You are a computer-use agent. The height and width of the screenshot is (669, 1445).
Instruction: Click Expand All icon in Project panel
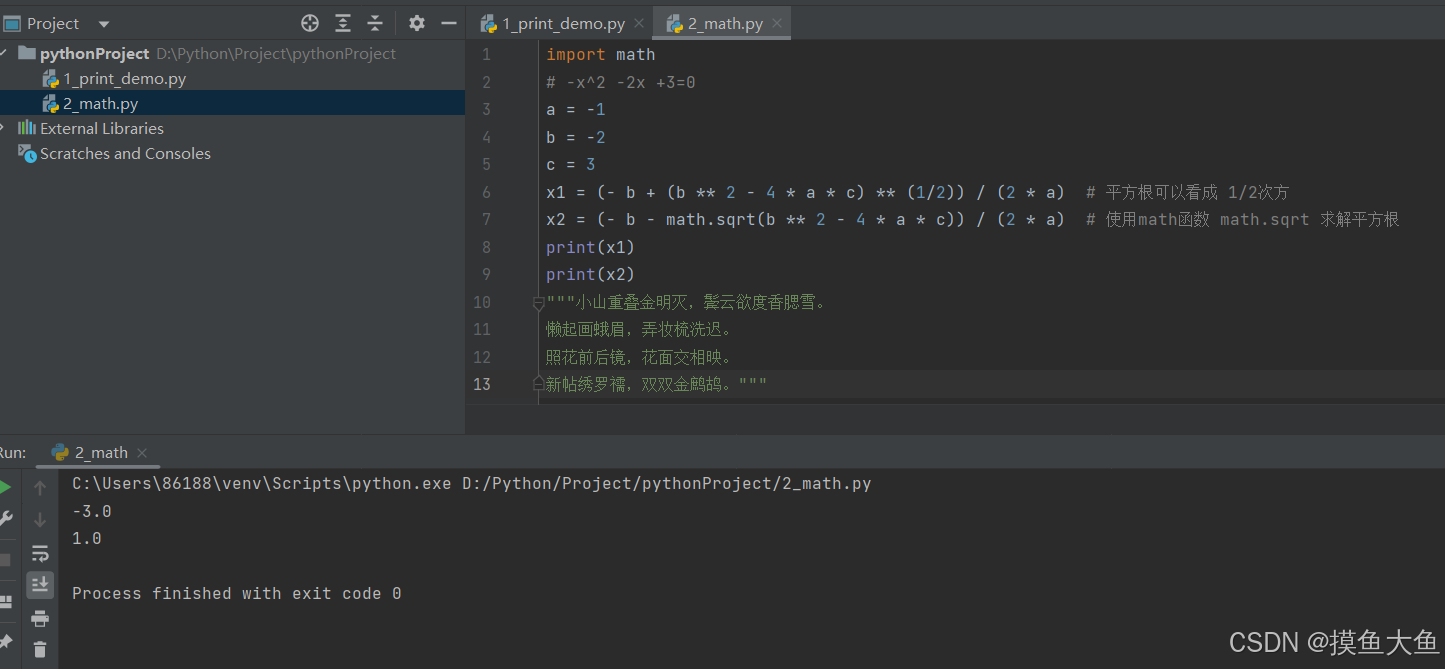(x=343, y=23)
